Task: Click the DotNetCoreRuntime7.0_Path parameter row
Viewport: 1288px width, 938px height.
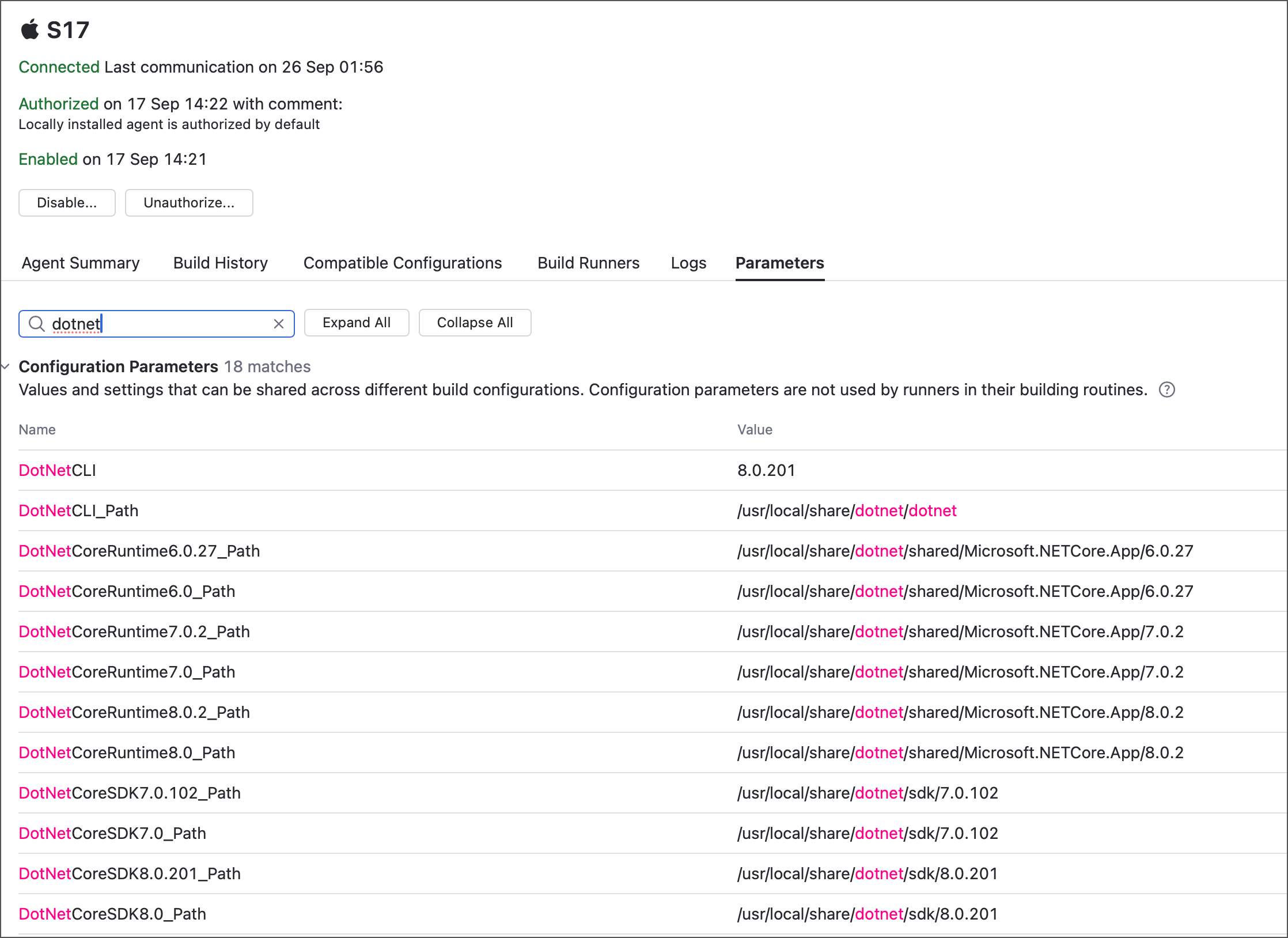Action: tap(127, 672)
